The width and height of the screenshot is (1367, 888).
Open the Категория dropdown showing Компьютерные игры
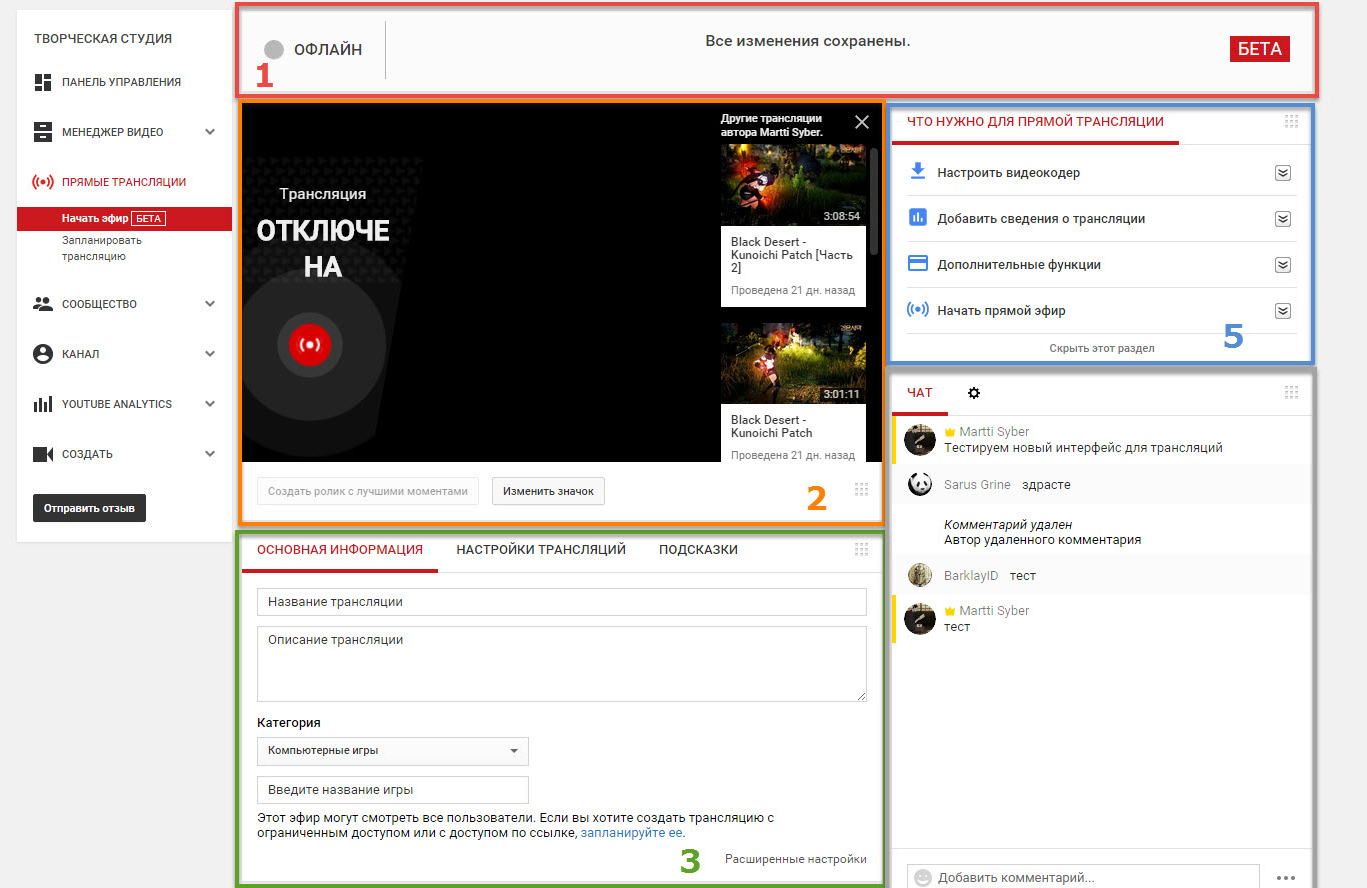click(x=393, y=751)
